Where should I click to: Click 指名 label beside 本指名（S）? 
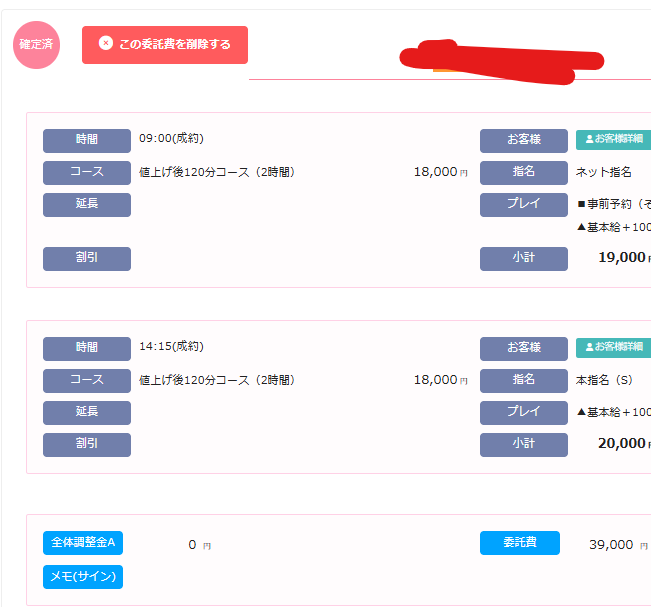pos(523,380)
